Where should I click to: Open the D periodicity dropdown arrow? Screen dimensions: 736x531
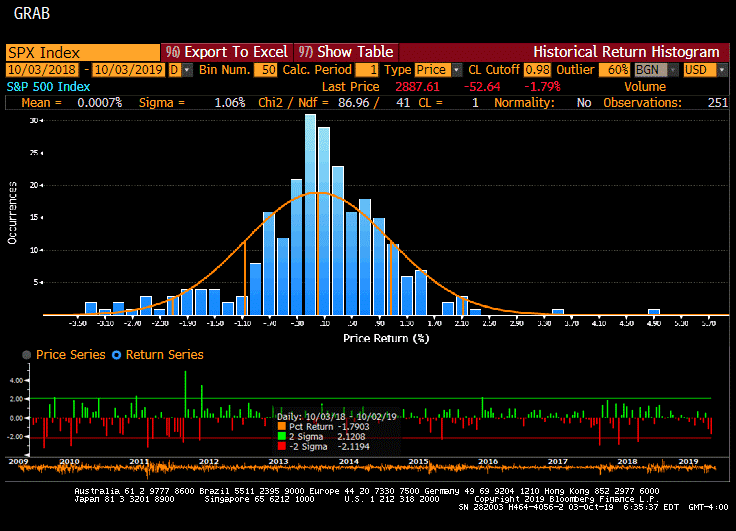coord(187,70)
